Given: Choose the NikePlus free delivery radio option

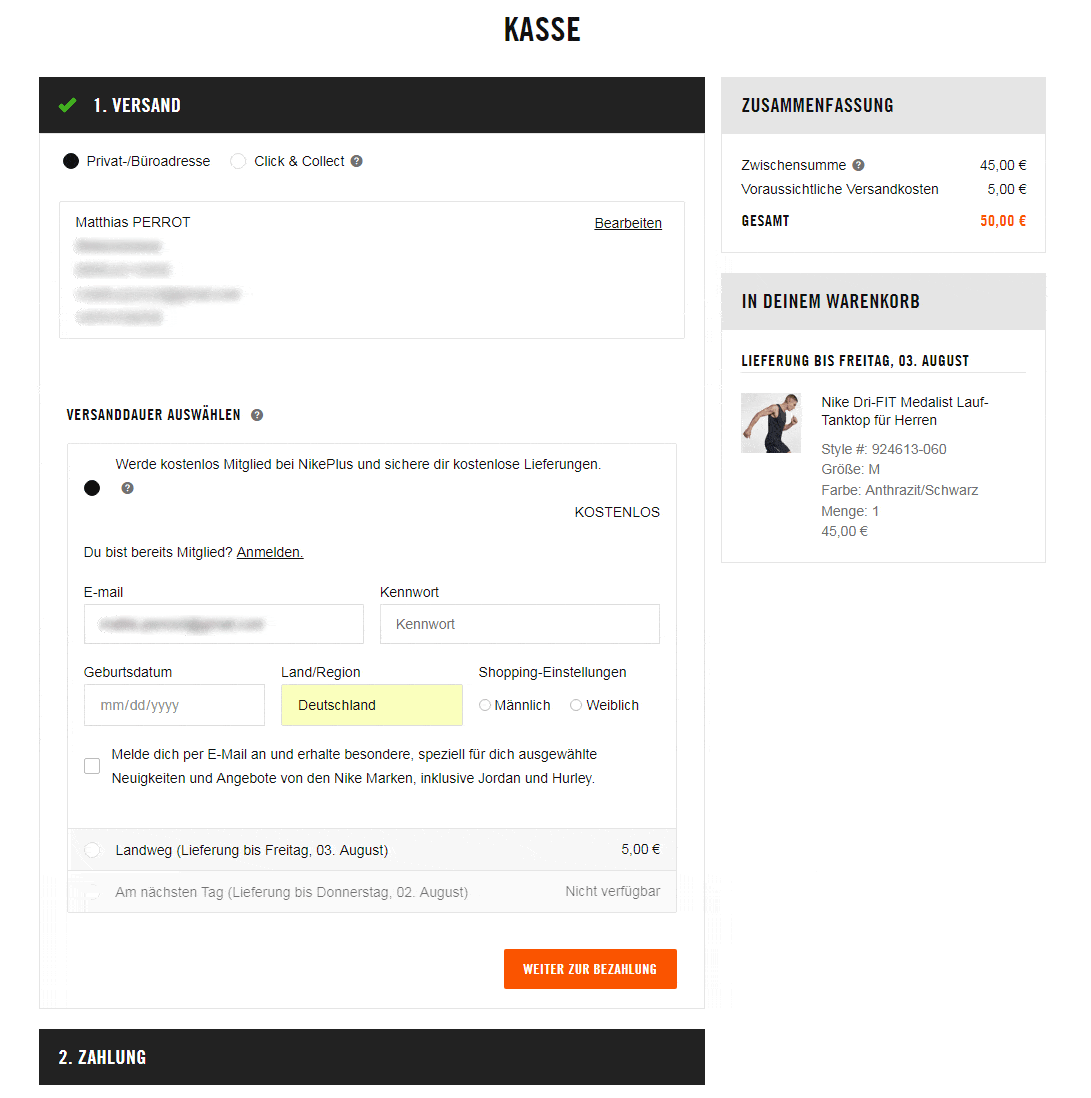Looking at the screenshot, I should click(92, 488).
